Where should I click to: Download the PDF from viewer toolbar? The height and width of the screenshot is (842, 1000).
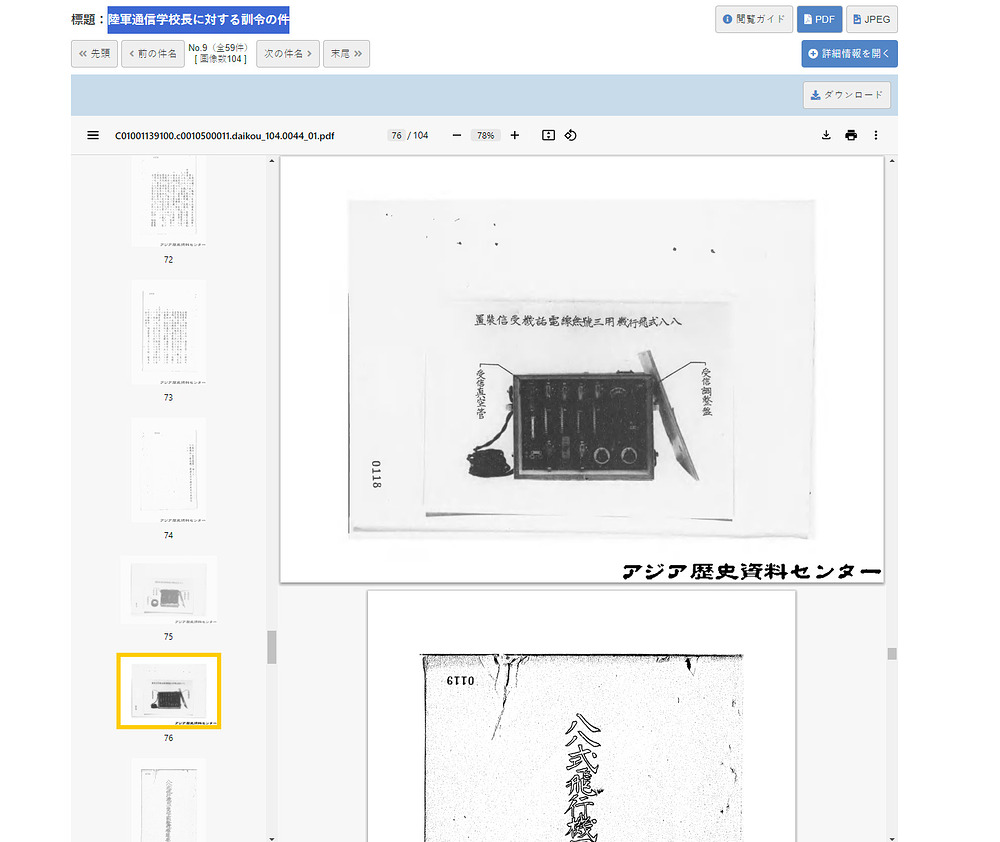(826, 135)
